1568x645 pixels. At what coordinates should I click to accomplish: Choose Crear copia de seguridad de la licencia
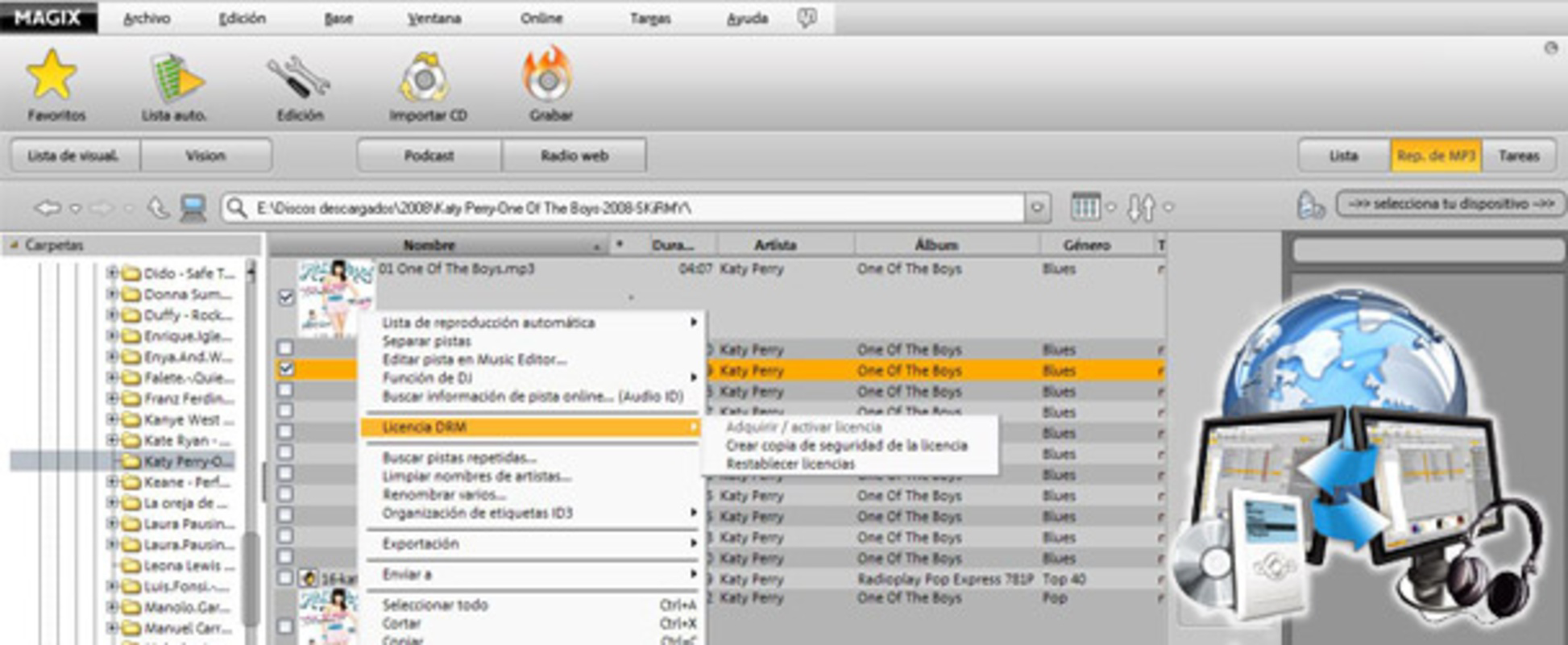[847, 445]
